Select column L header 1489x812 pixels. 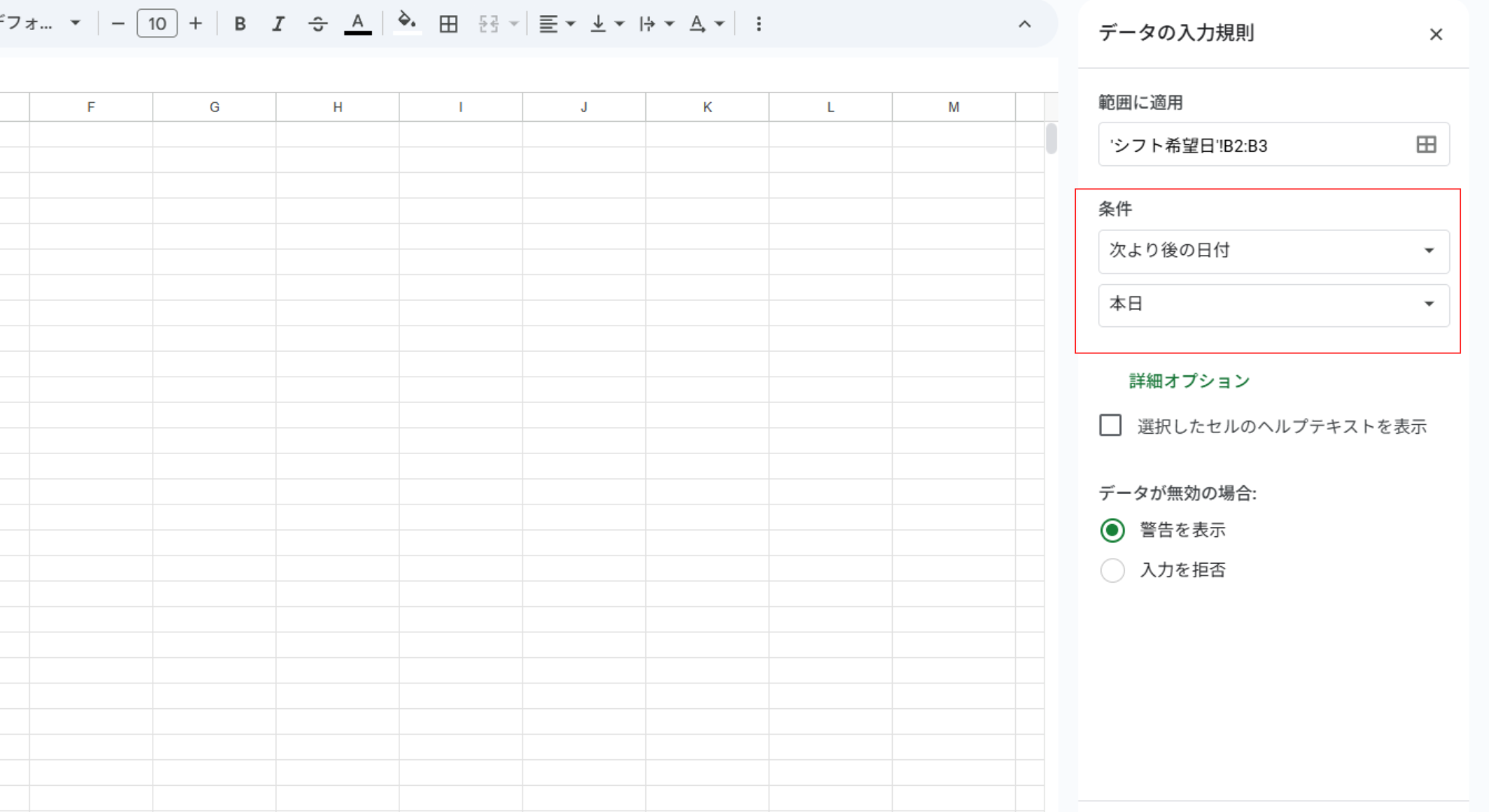click(x=831, y=107)
